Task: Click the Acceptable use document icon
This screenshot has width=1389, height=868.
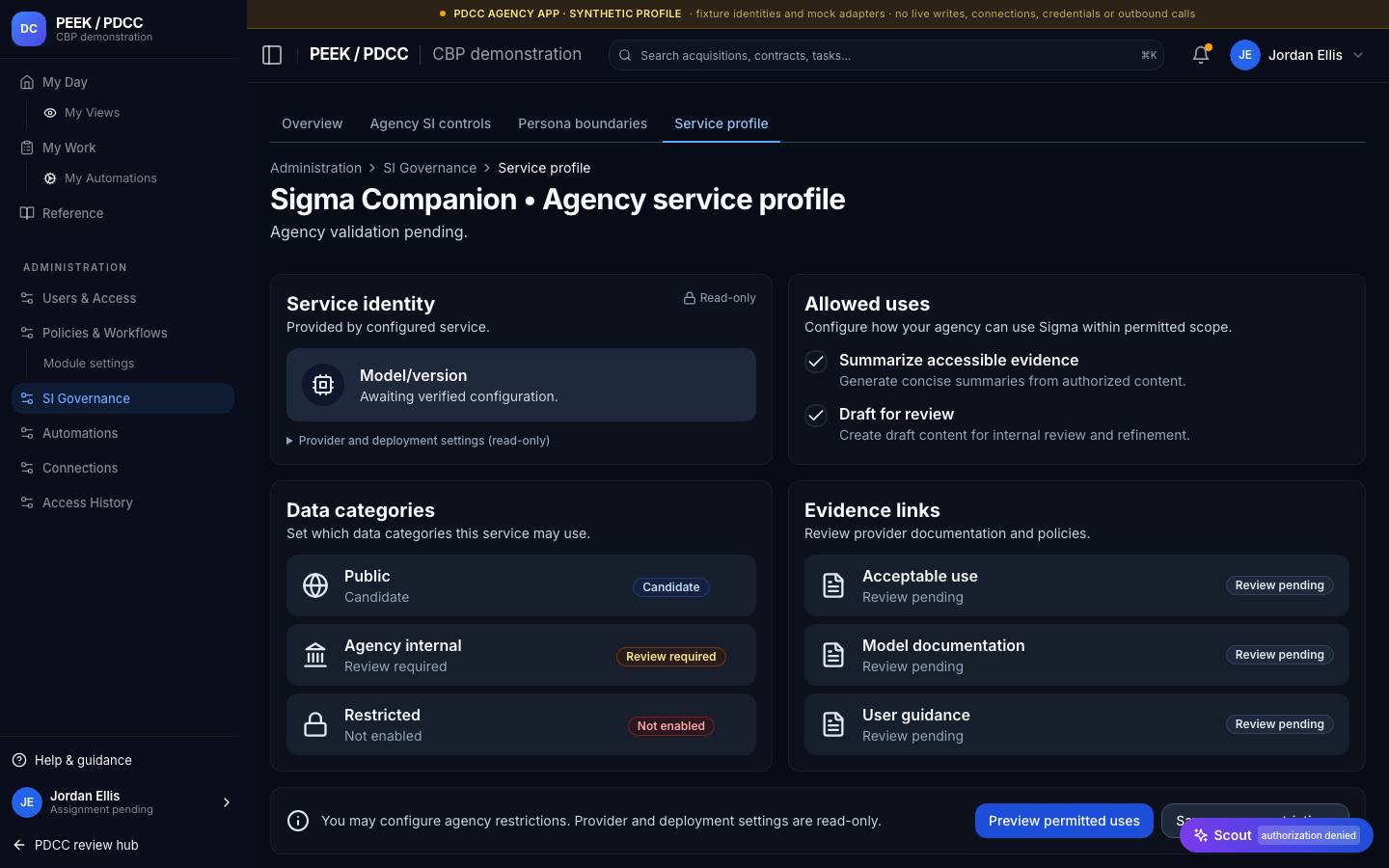Action: [x=833, y=585]
